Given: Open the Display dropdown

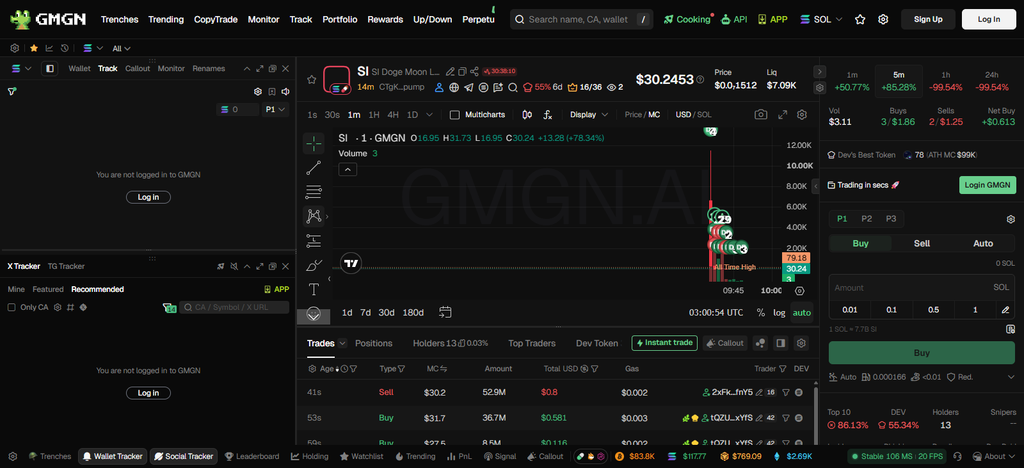Looking at the screenshot, I should point(588,114).
